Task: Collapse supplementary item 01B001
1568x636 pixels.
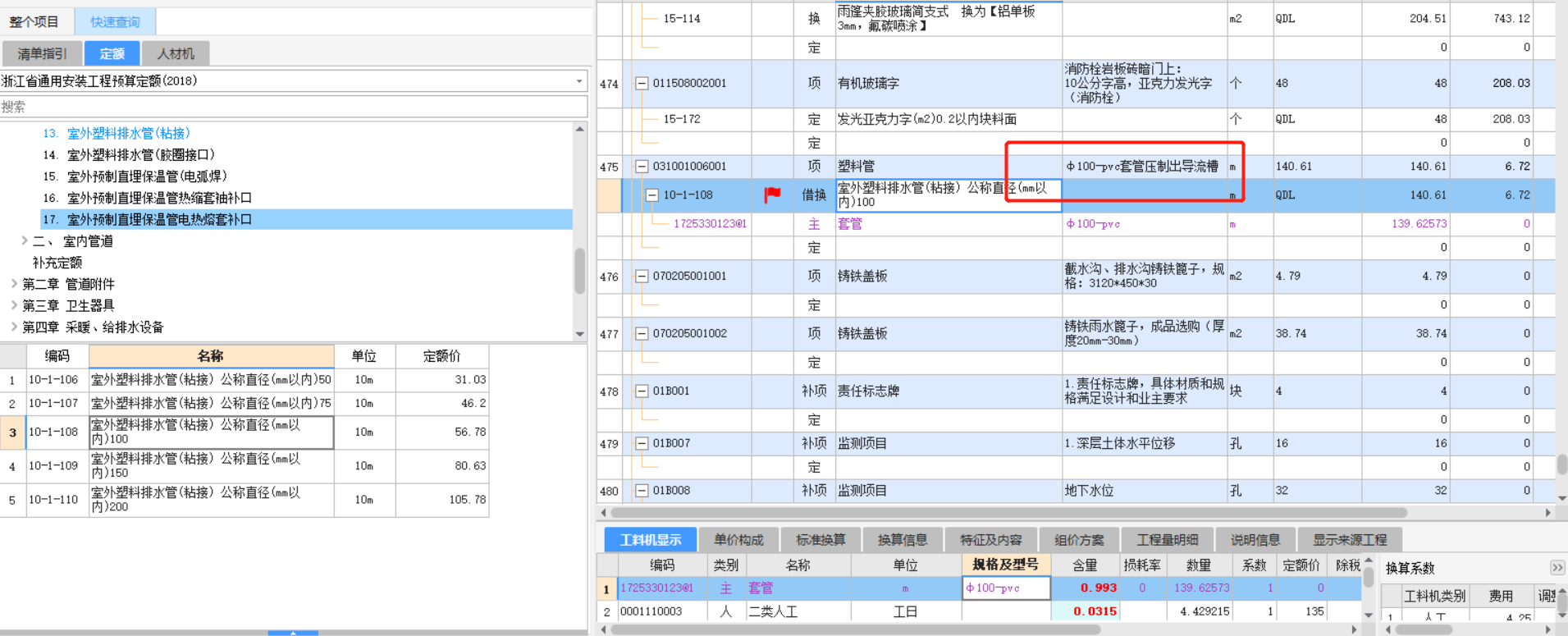Action: coord(642,391)
